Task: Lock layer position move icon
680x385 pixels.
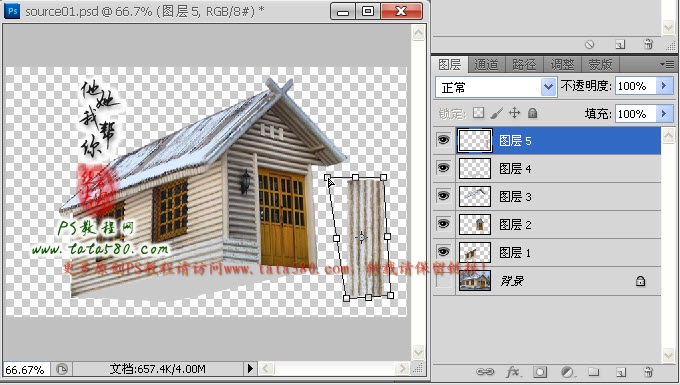Action: point(515,113)
